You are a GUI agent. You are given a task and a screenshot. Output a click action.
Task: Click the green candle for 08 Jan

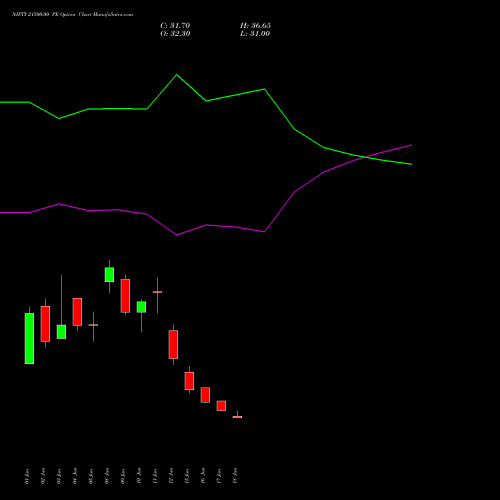pos(109,274)
